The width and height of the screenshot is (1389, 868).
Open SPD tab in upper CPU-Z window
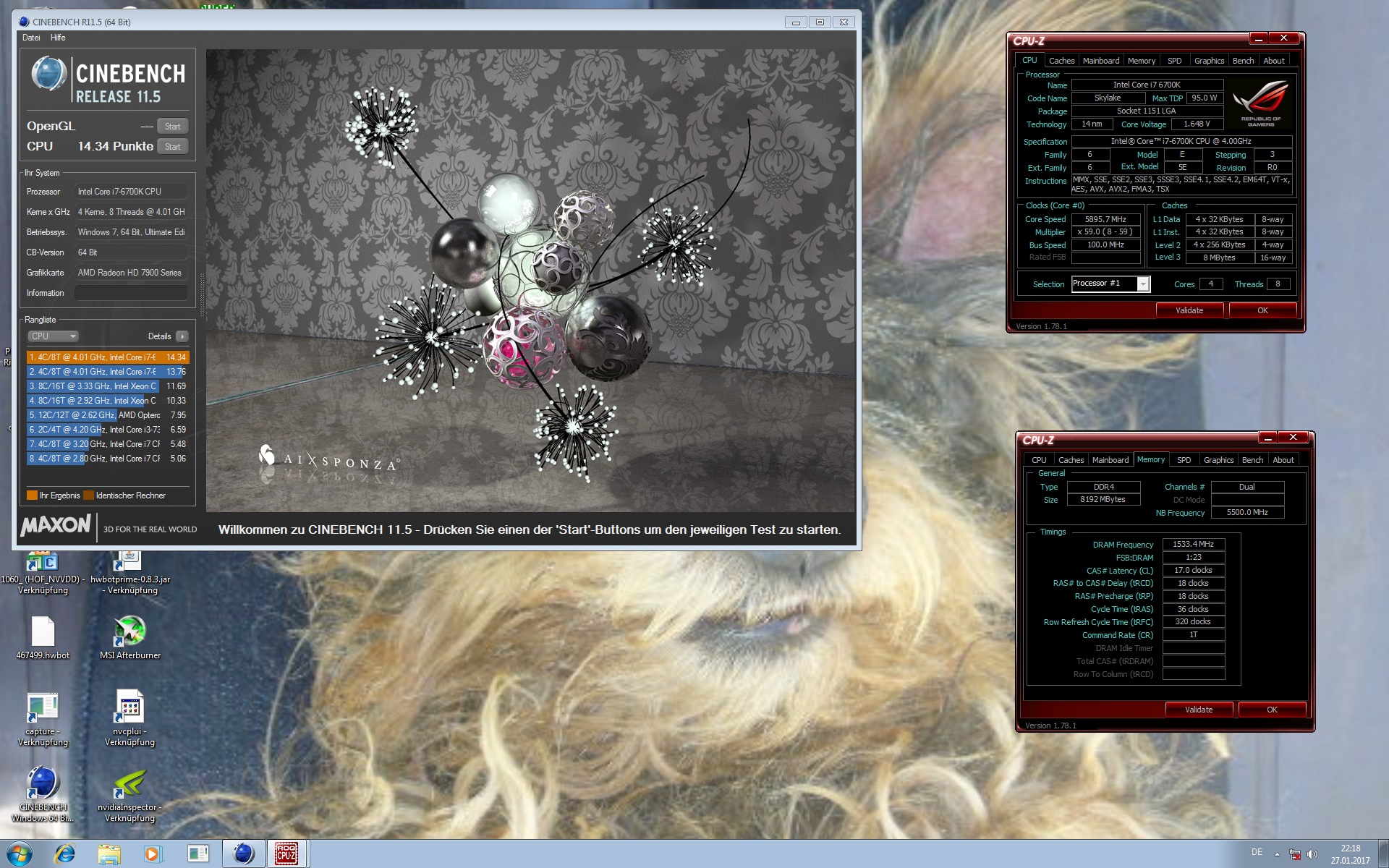[1175, 61]
